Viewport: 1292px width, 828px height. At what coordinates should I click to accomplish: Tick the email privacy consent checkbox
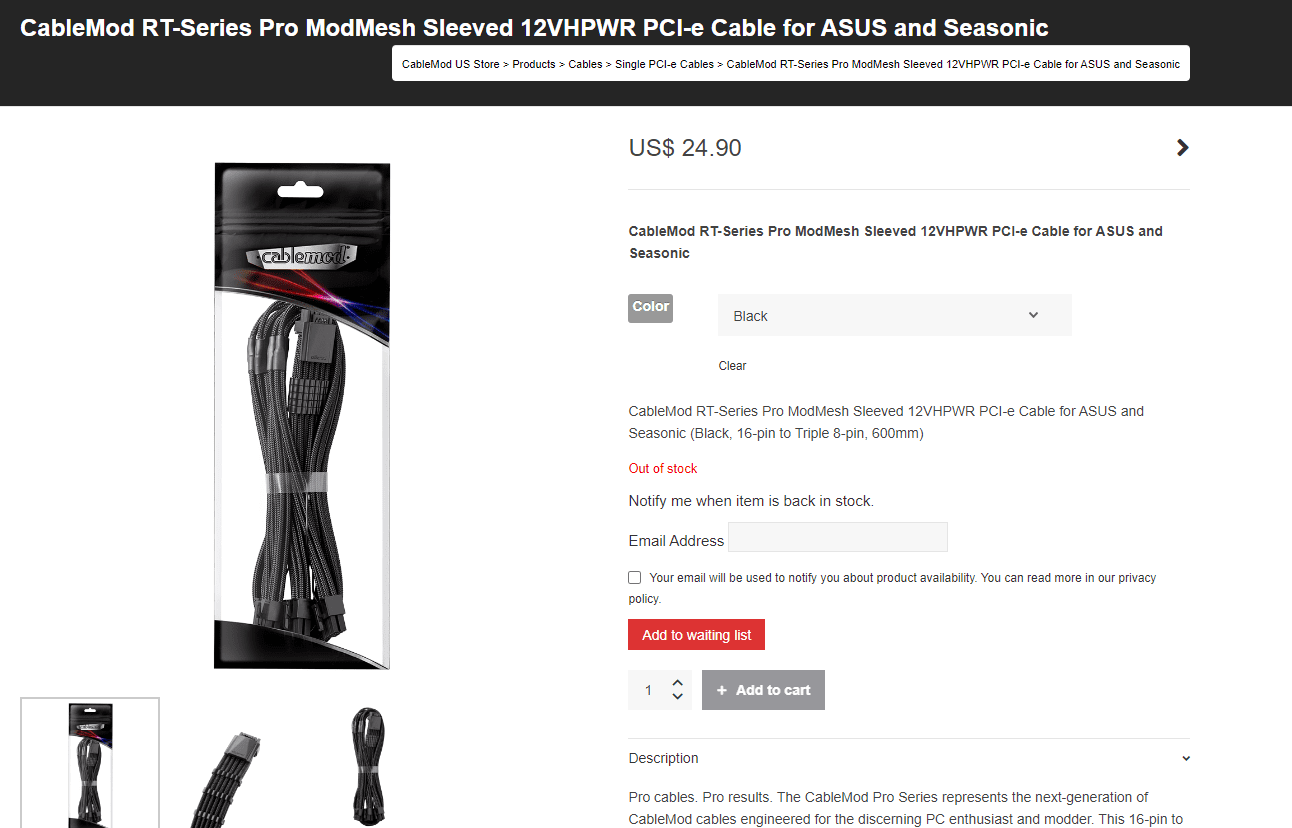point(634,577)
